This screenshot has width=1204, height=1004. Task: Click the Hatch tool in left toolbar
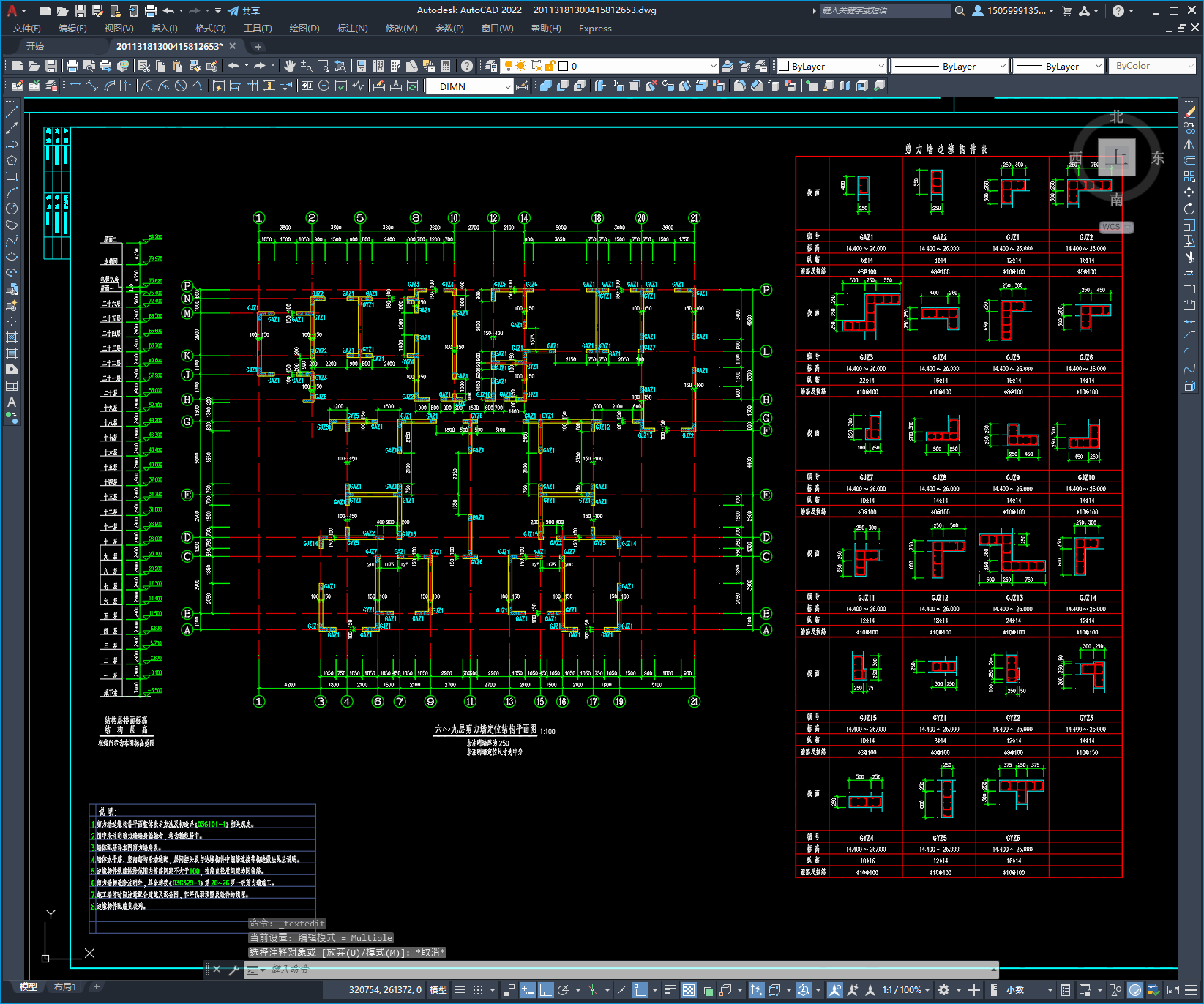12,337
